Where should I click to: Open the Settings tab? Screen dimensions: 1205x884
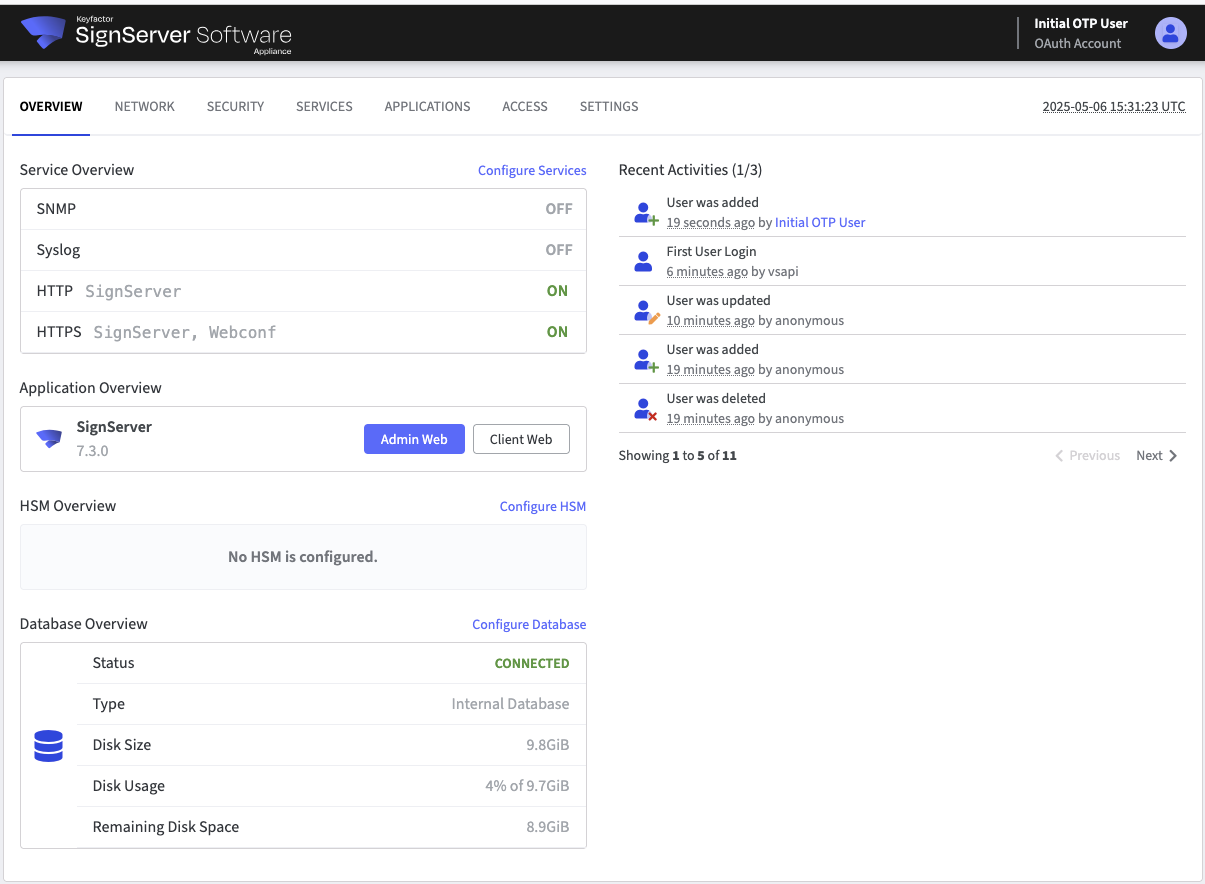608,107
